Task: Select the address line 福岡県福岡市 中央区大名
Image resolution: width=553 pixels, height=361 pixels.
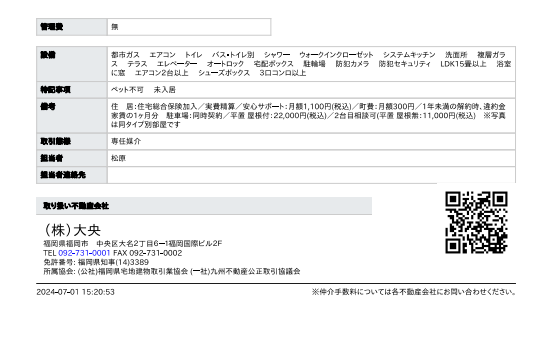Action: pos(133,244)
